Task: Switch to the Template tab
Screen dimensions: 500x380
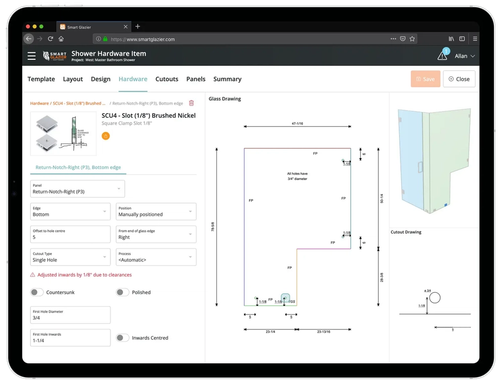Action: tap(41, 79)
